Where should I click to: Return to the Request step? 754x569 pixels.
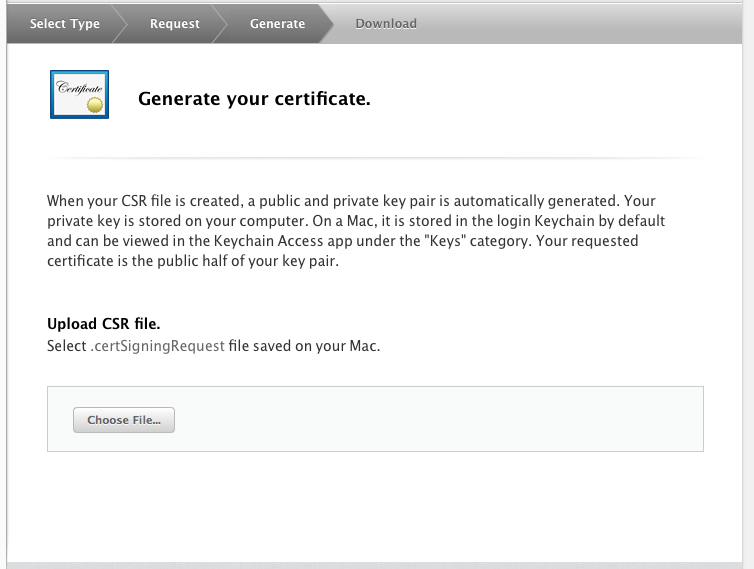[174, 23]
